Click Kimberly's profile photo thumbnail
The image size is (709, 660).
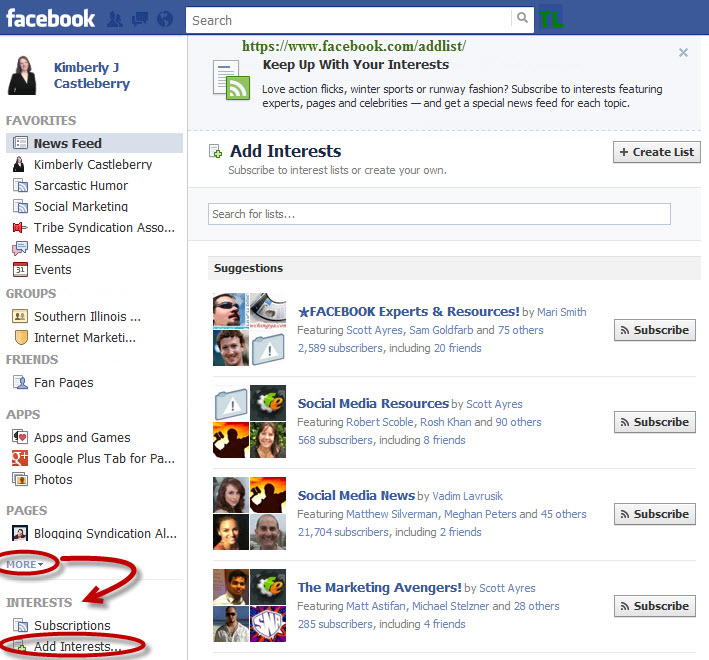(22, 75)
